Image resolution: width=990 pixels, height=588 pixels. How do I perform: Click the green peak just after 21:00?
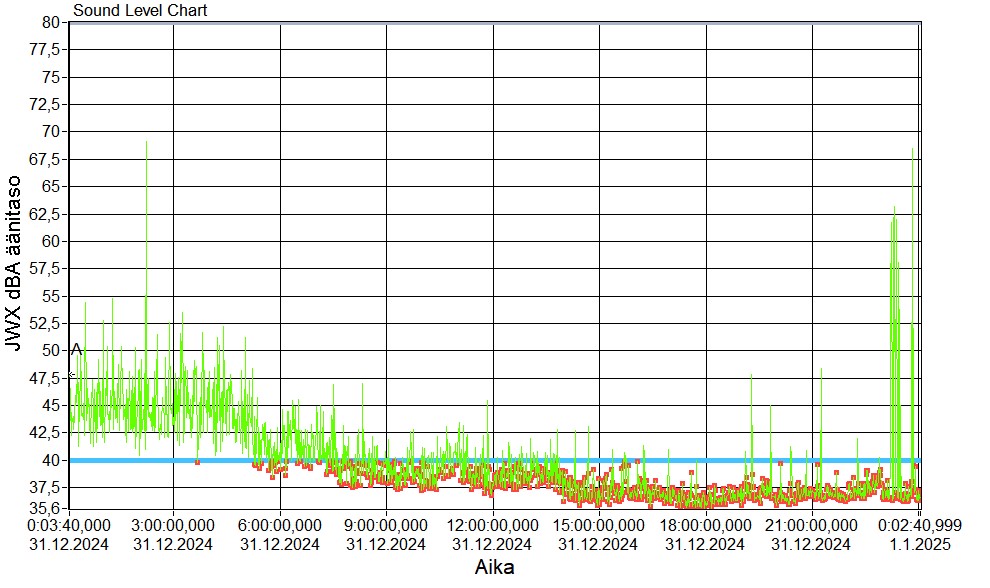tap(821, 372)
